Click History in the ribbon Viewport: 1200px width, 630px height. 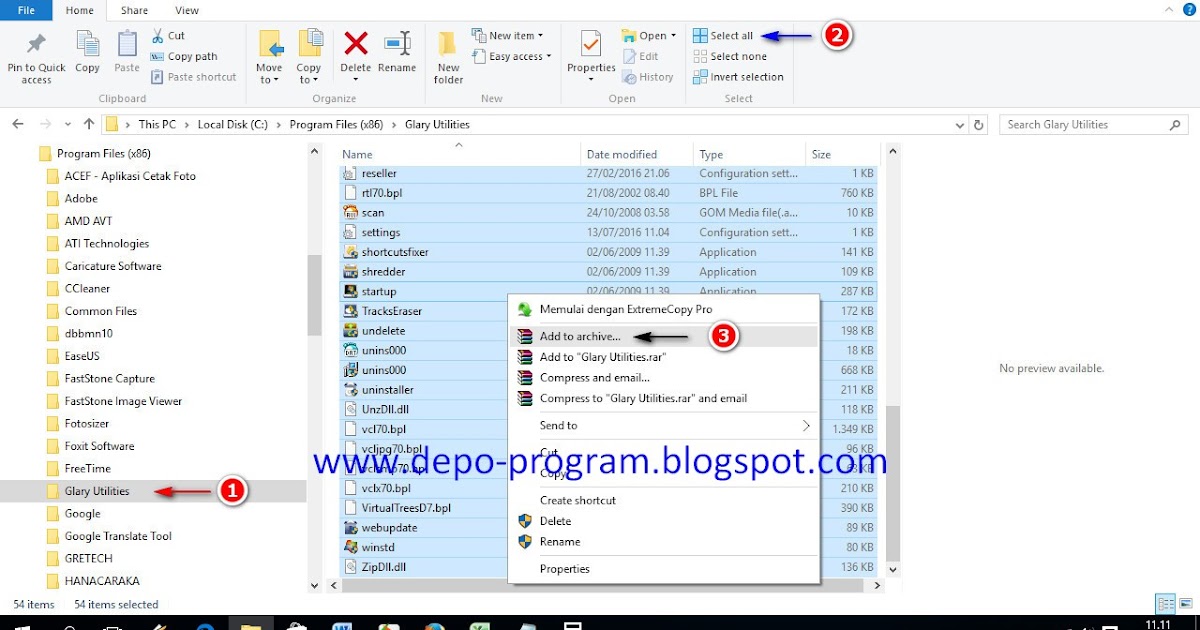coord(648,77)
